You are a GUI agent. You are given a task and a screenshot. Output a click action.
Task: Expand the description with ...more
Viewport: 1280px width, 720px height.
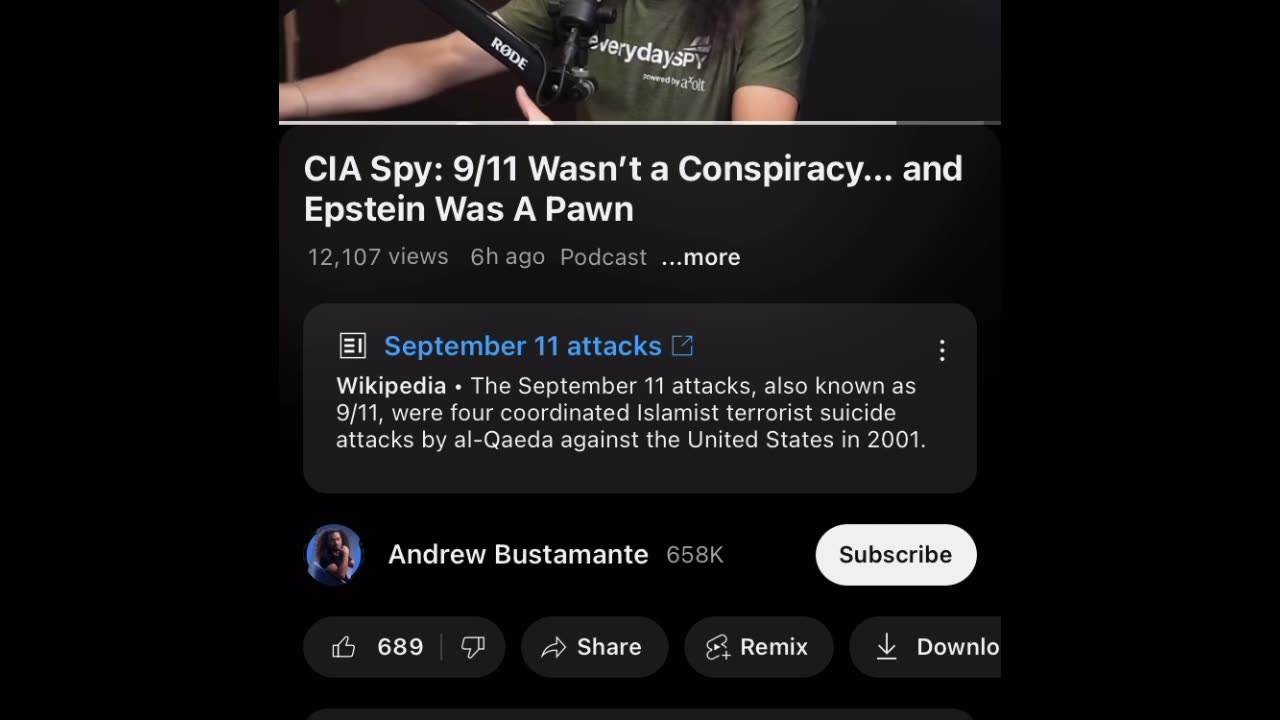[x=701, y=257]
